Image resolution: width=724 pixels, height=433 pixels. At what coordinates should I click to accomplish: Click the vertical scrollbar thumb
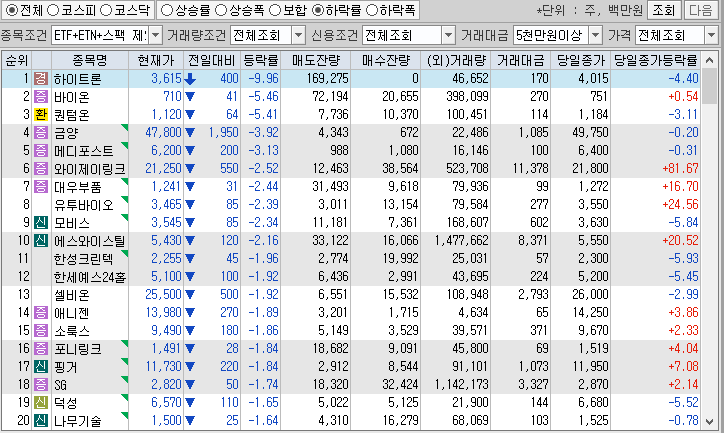[x=709, y=87]
